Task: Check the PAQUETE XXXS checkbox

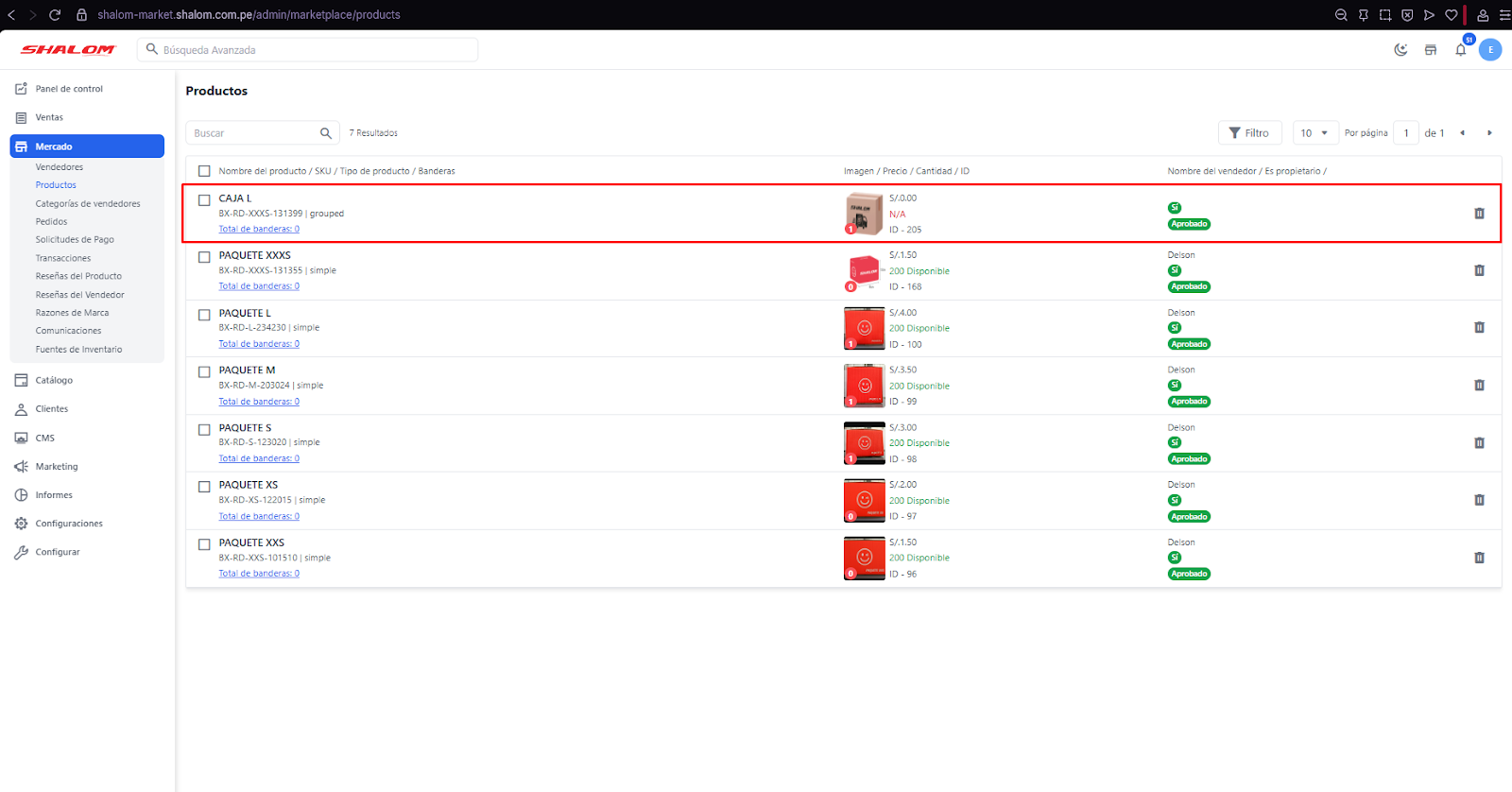Action: [x=204, y=257]
